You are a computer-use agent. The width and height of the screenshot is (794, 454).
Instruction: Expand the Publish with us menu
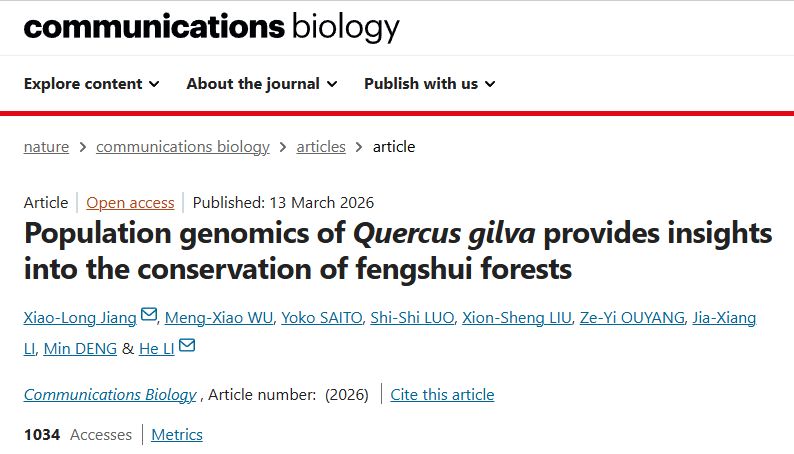[x=429, y=83]
